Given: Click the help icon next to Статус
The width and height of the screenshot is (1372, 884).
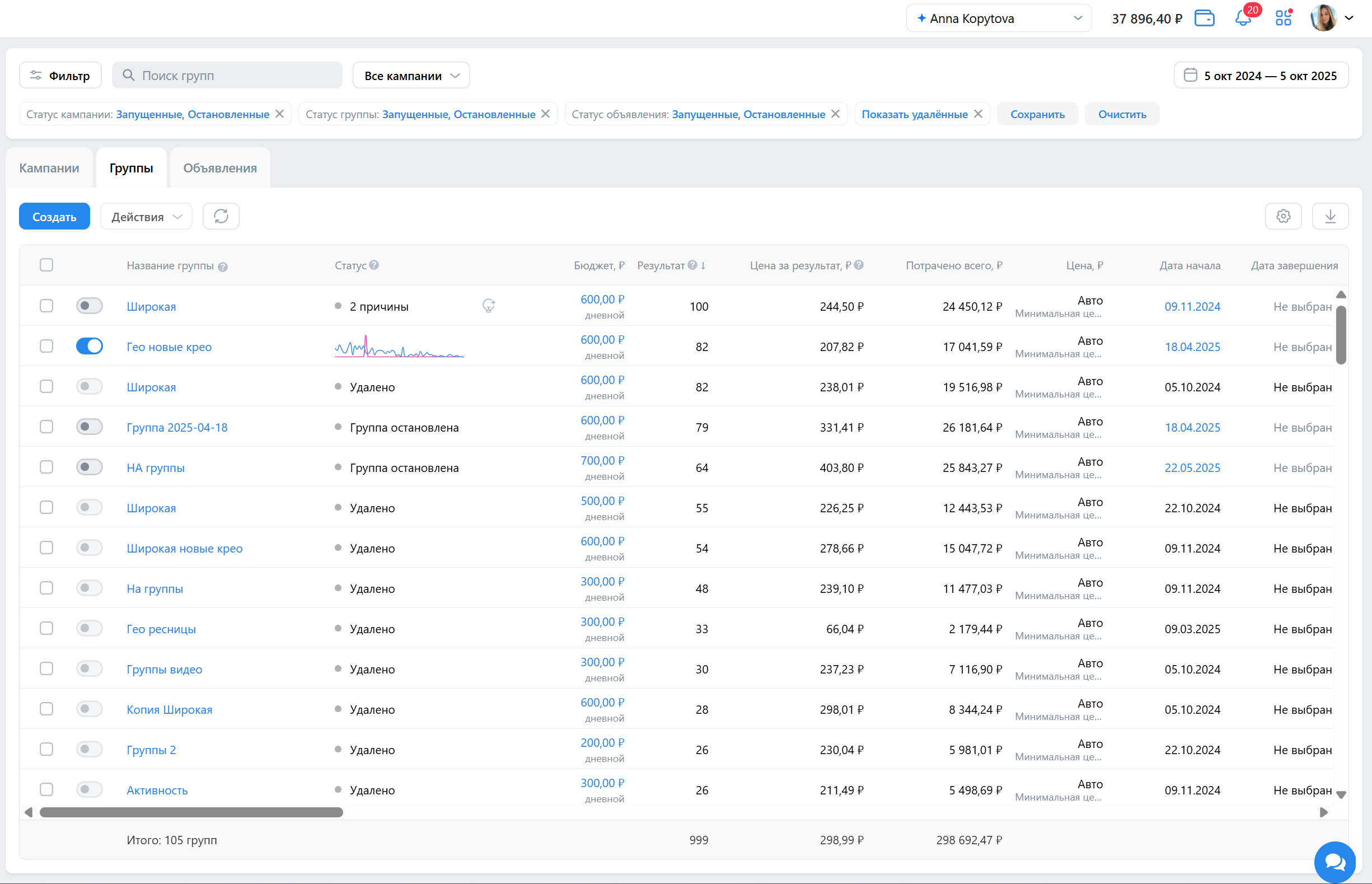Looking at the screenshot, I should (x=374, y=265).
